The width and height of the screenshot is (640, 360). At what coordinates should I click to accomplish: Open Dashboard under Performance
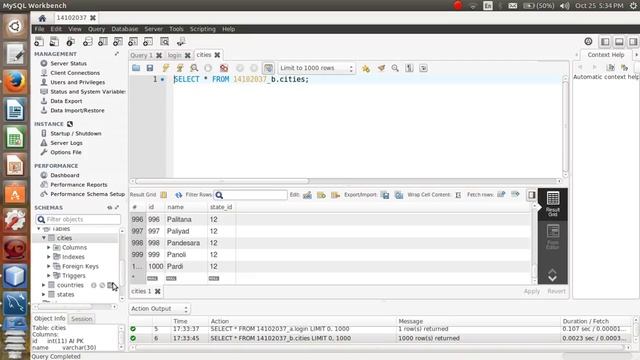[65, 176]
